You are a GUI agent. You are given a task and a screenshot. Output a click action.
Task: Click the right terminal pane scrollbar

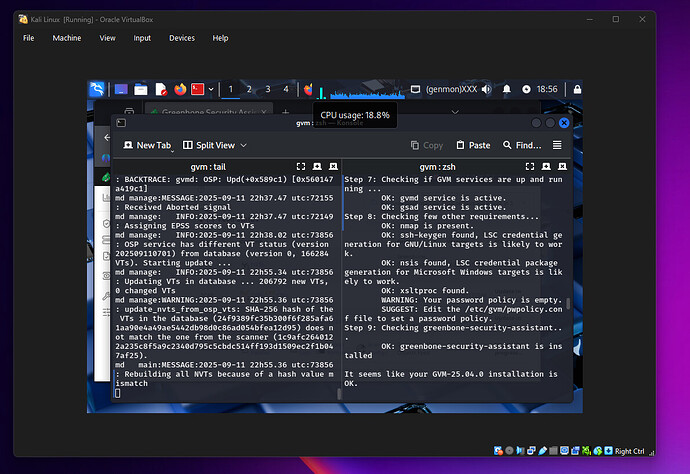click(x=567, y=304)
